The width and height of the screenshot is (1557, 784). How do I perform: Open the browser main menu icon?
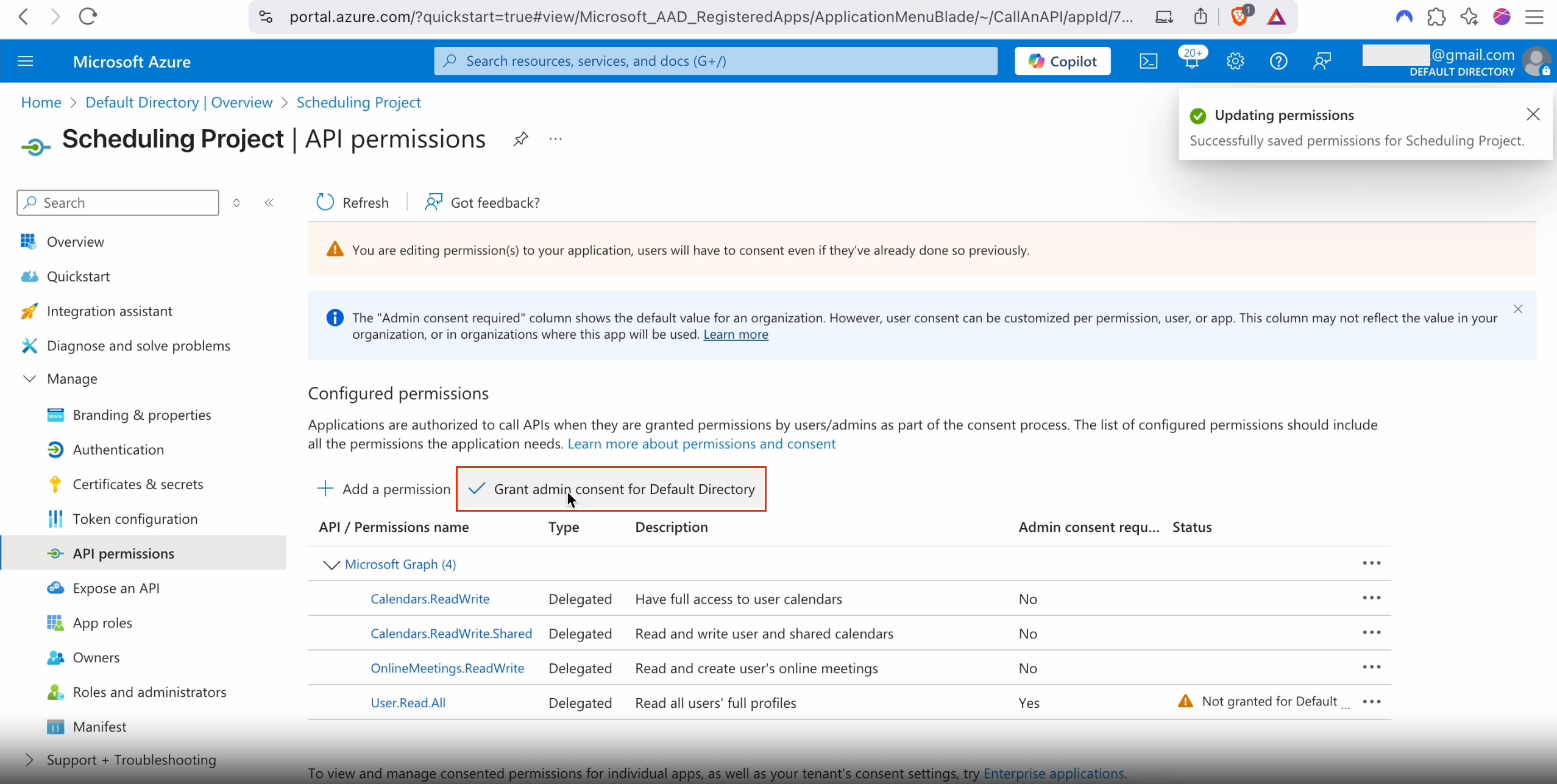coord(1534,16)
